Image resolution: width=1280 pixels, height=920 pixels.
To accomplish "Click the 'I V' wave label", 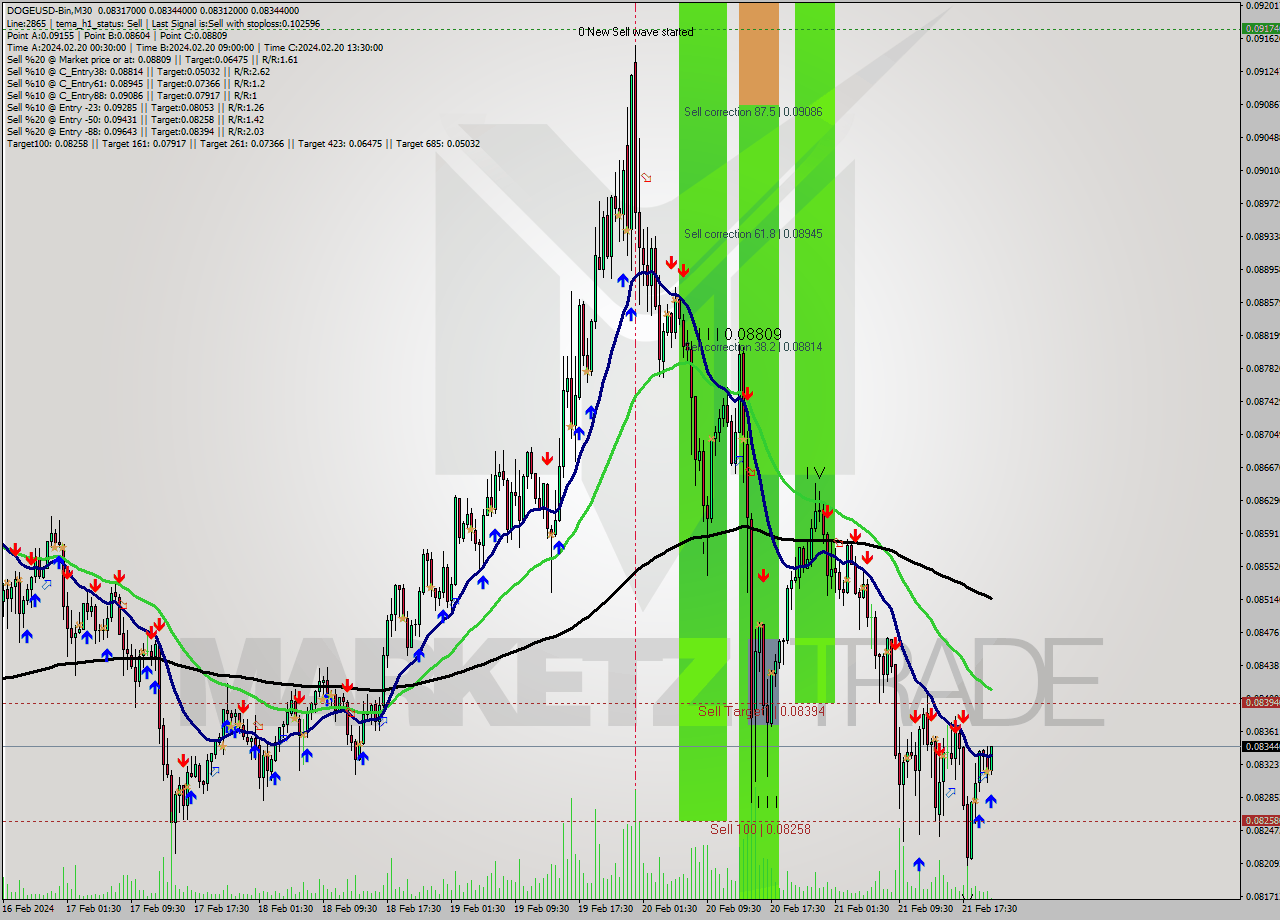I will click(x=816, y=472).
